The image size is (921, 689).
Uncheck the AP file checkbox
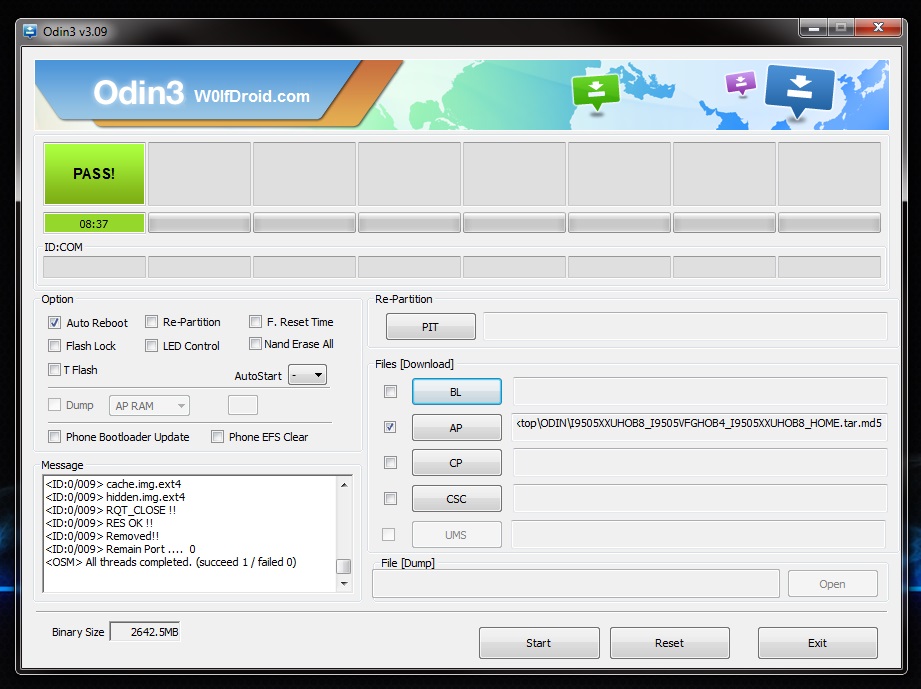(390, 427)
